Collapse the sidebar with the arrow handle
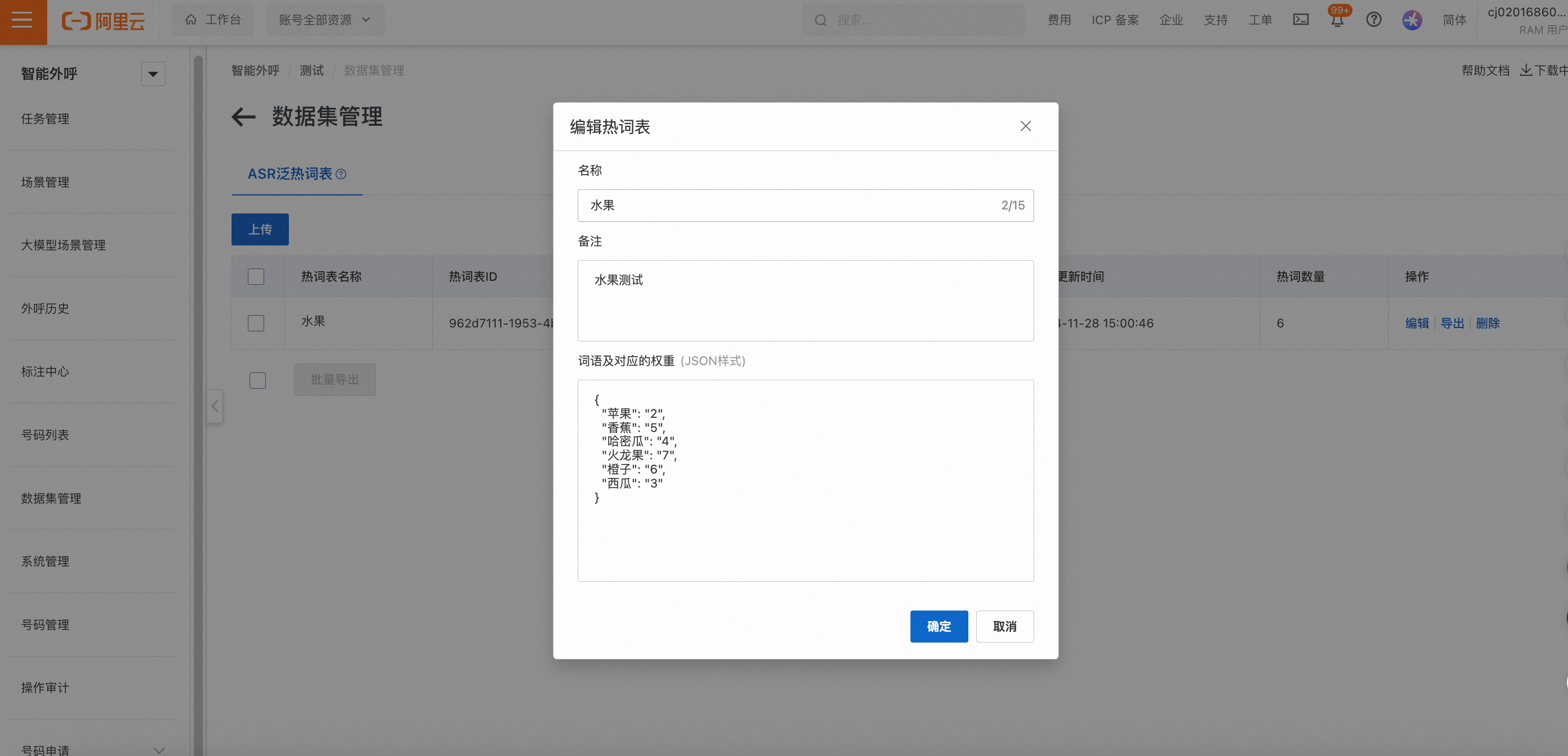The width and height of the screenshot is (1568, 756). pyautogui.click(x=215, y=406)
